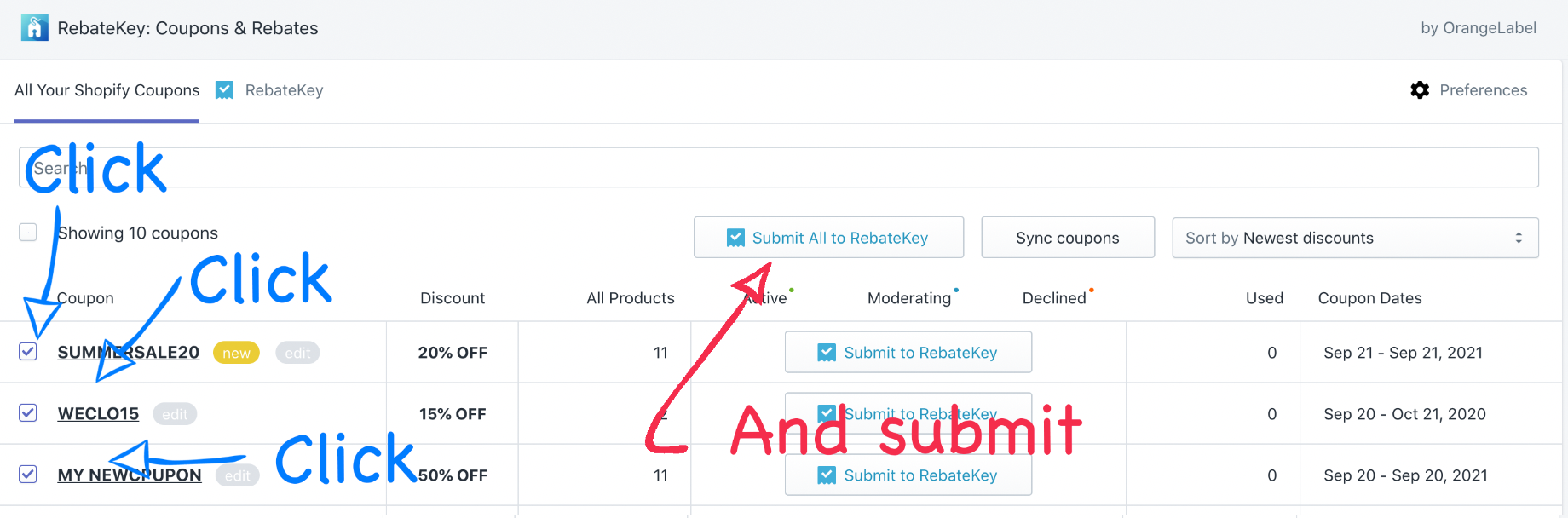
Task: Uncheck the SUMMERSALE20 coupon checkbox
Action: [x=28, y=352]
